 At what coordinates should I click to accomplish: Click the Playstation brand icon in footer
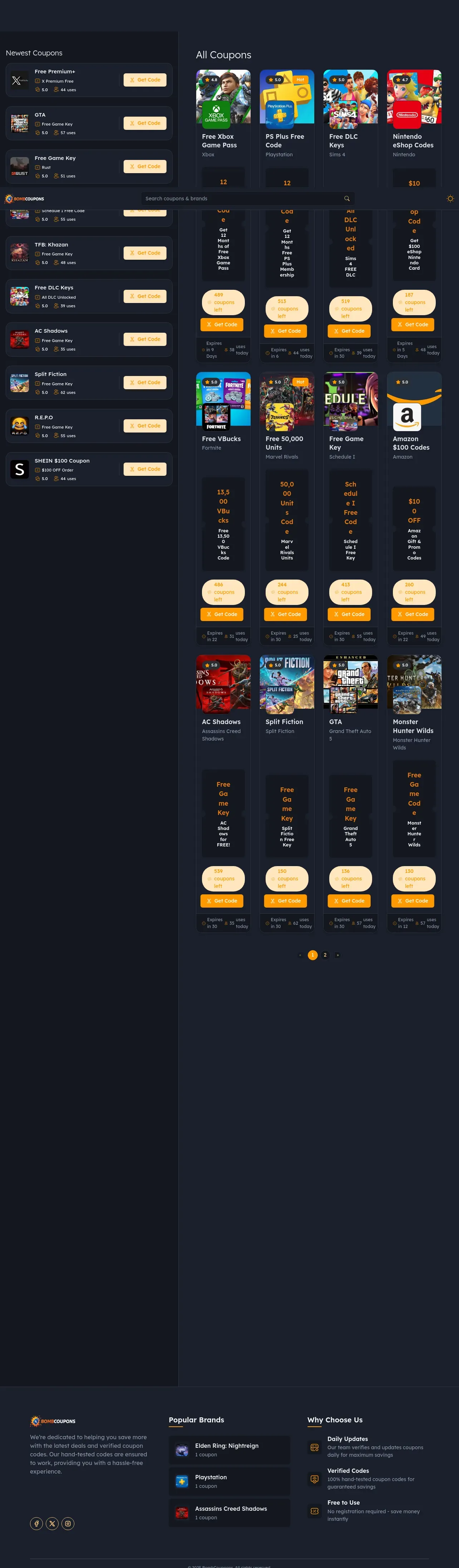182,1481
